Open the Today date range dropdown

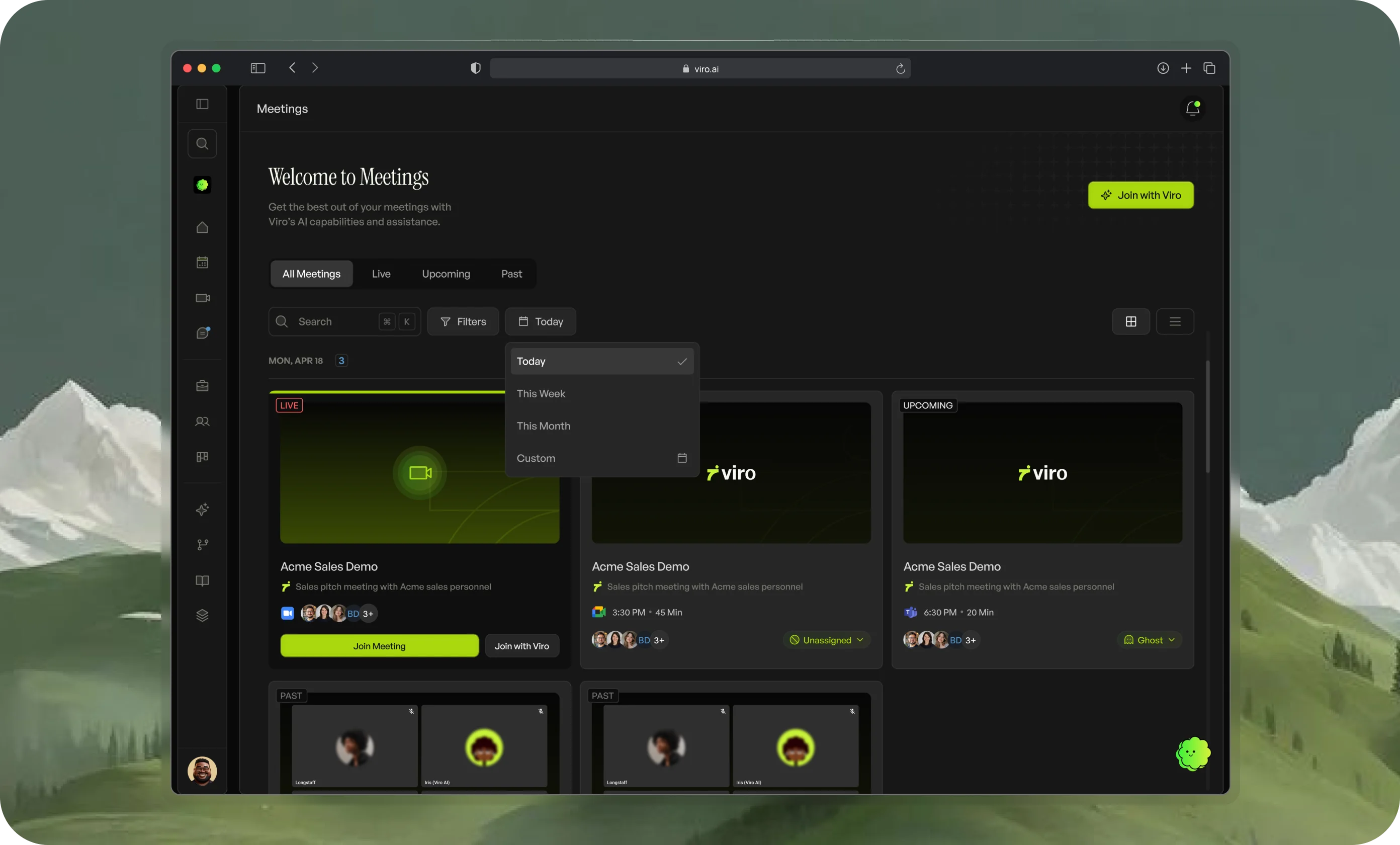point(541,321)
